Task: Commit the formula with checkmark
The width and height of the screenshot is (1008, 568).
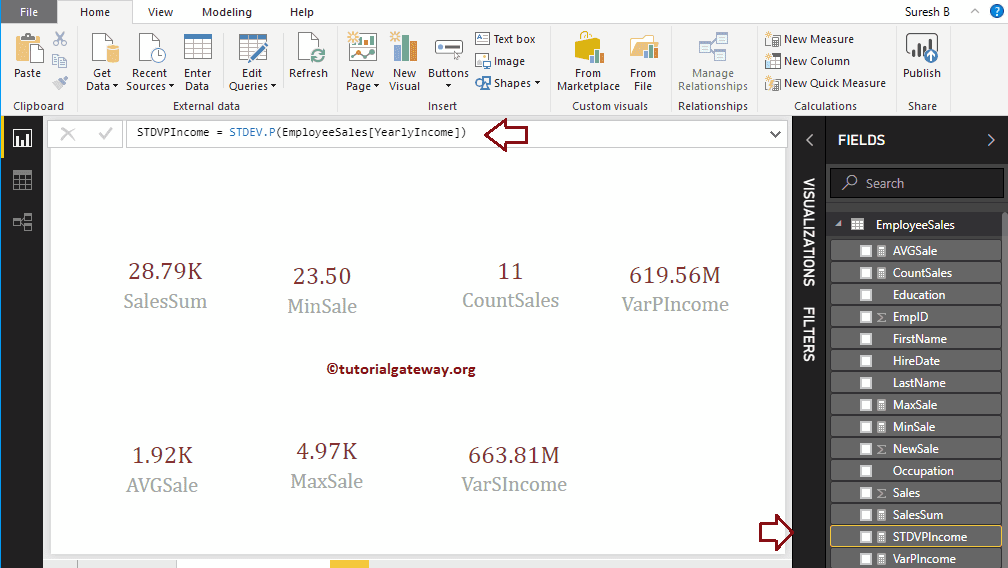Action: (x=105, y=134)
